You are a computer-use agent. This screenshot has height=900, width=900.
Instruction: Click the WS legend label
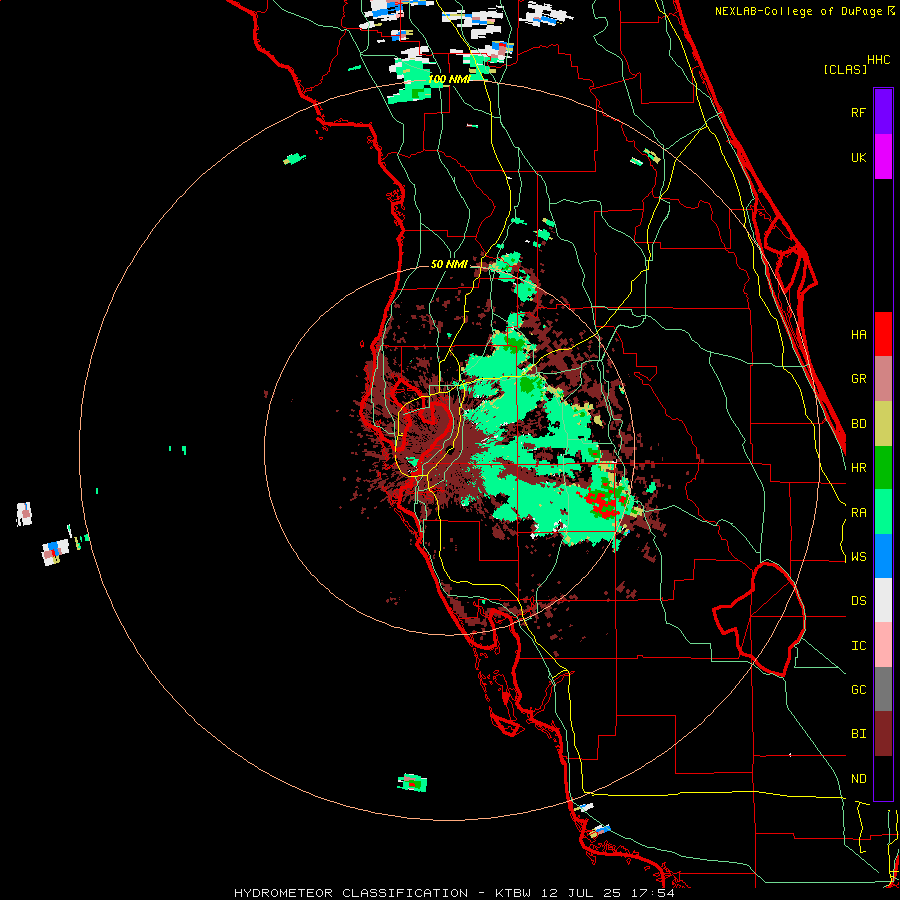pos(858,557)
